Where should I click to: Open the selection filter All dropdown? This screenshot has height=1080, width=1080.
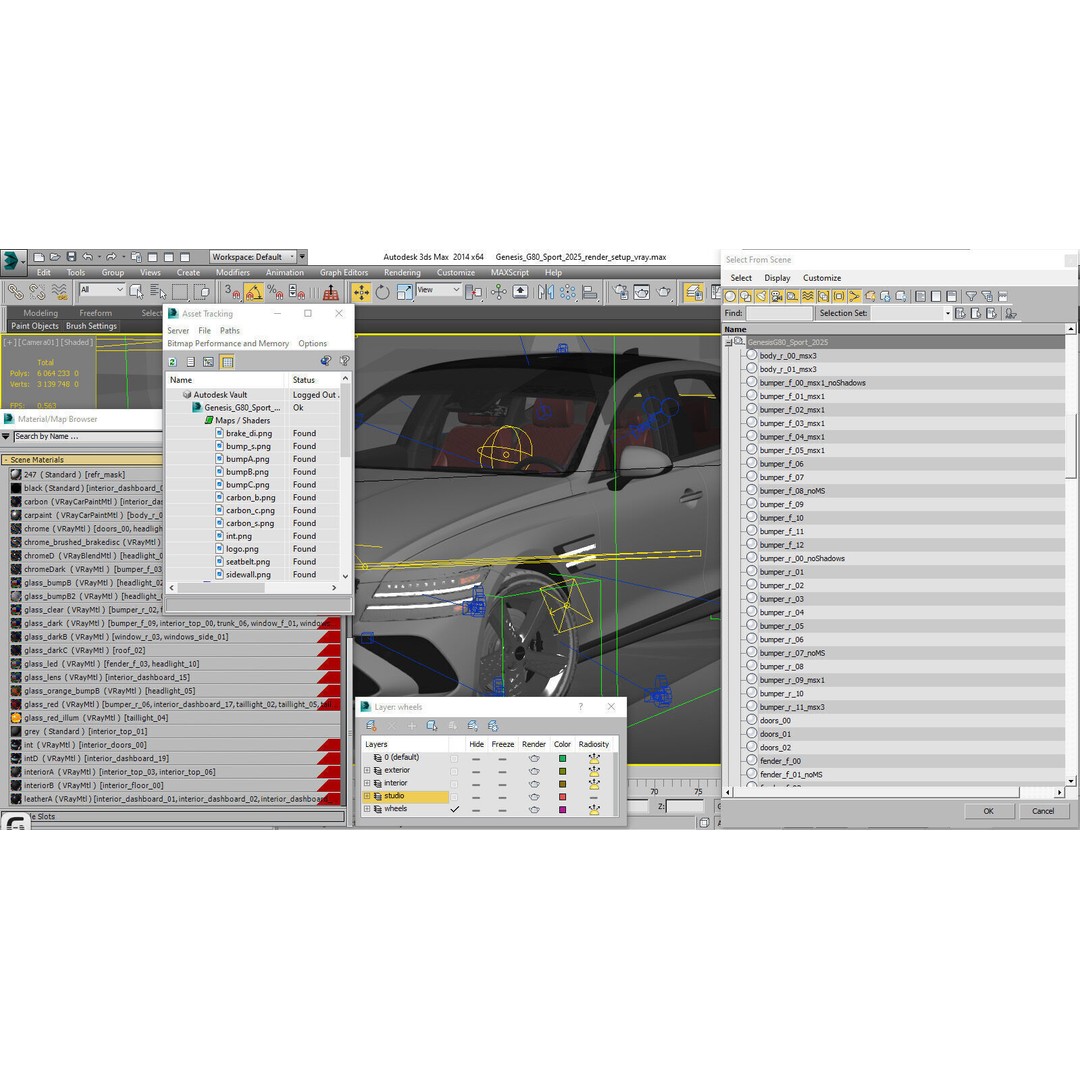click(102, 290)
